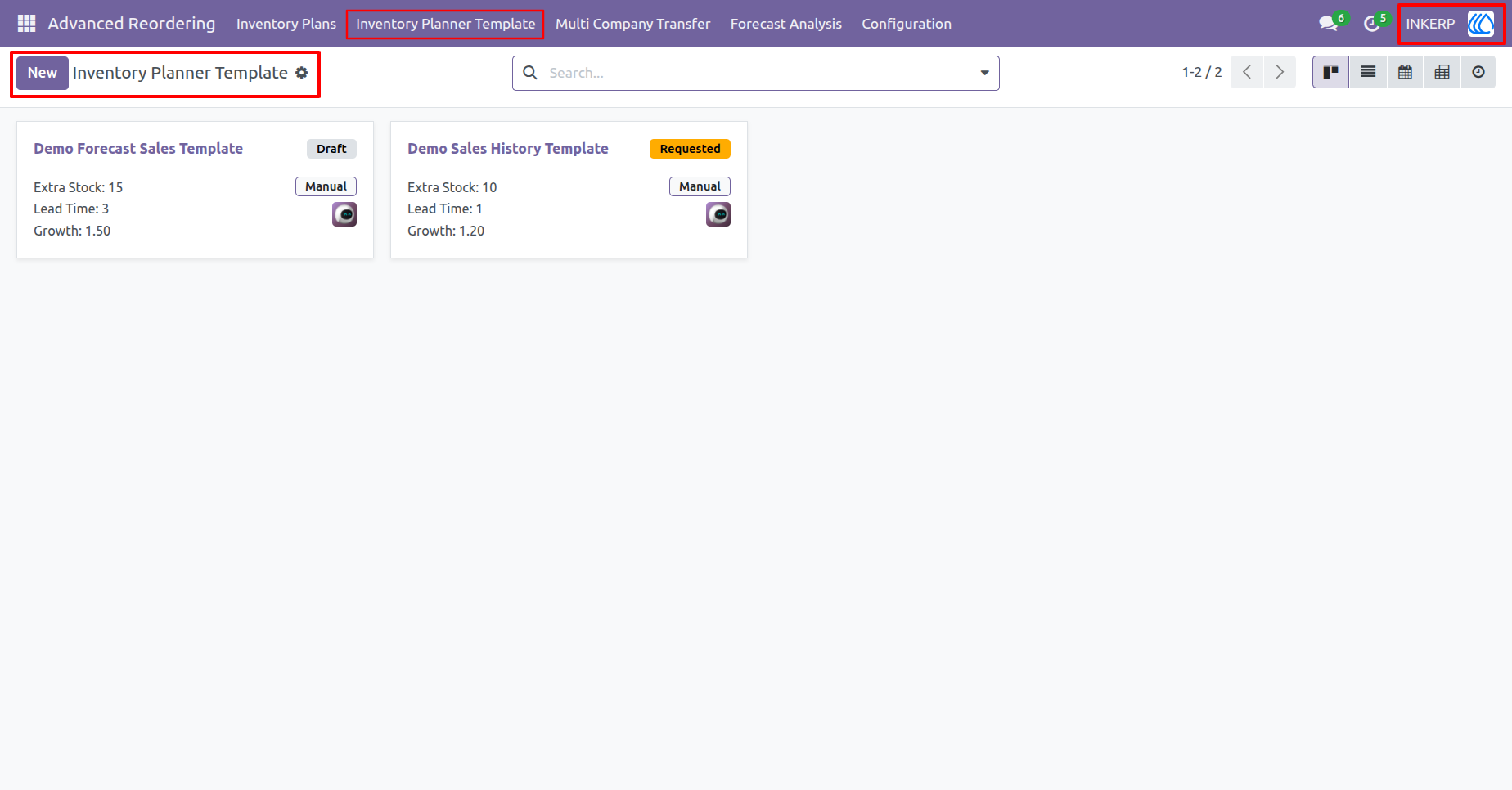Open the Forecast Analysis menu

(786, 24)
